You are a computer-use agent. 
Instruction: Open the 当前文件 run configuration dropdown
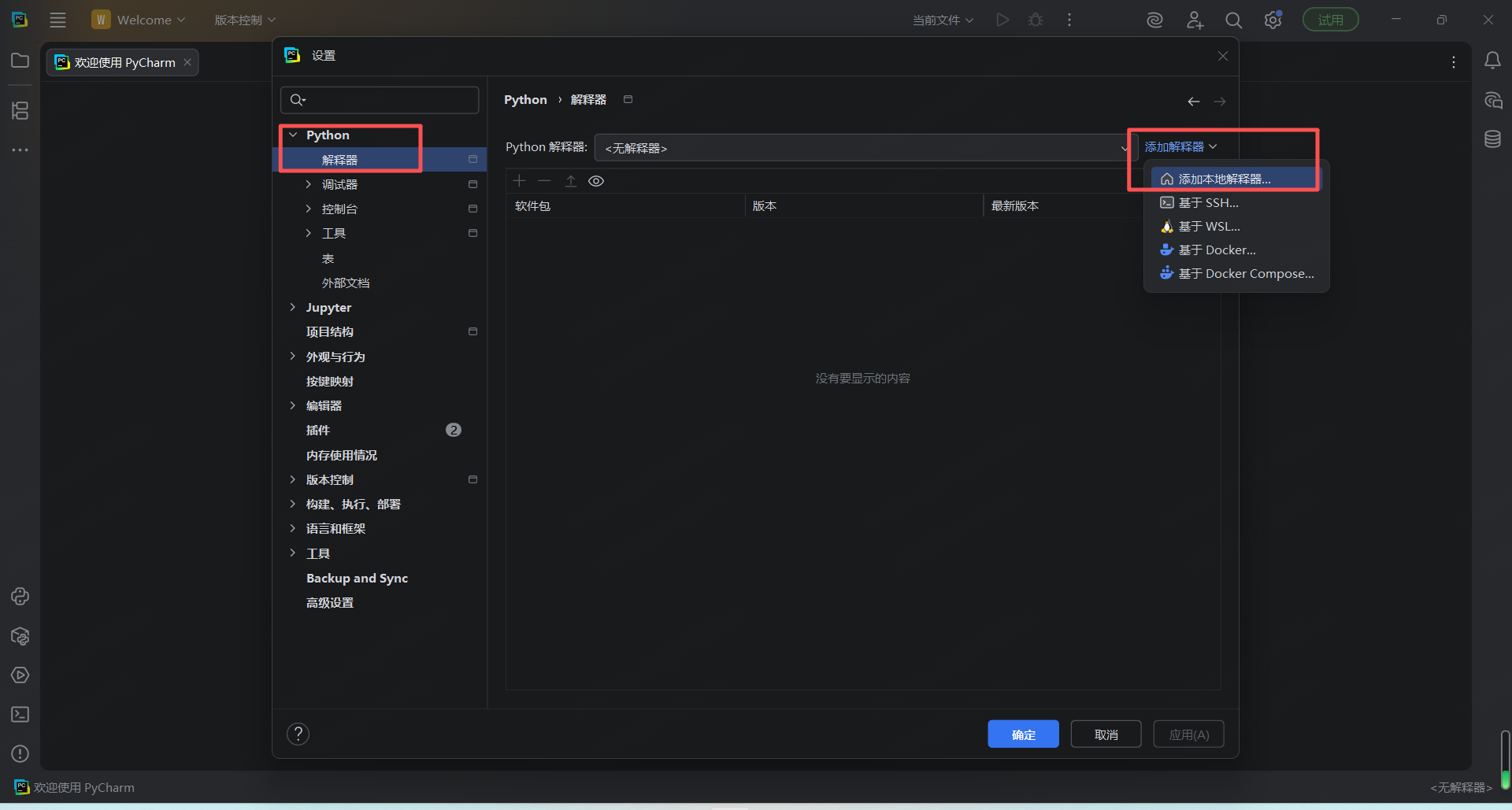coord(943,20)
